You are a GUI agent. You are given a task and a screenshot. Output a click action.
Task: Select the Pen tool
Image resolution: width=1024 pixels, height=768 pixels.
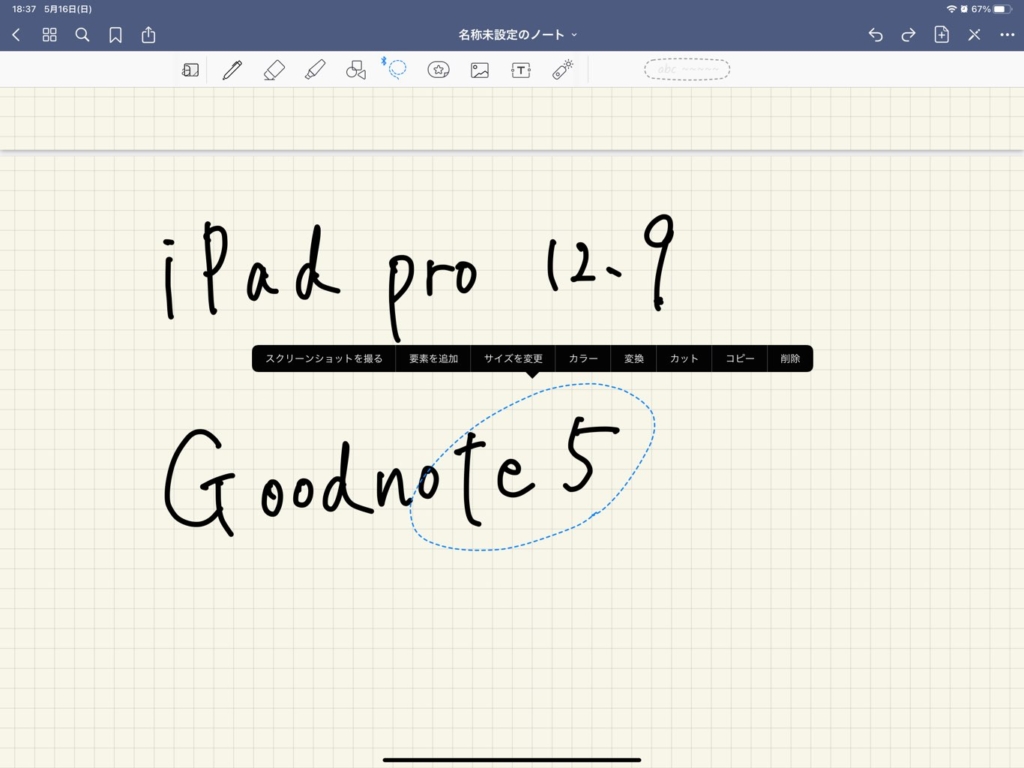tap(232, 70)
